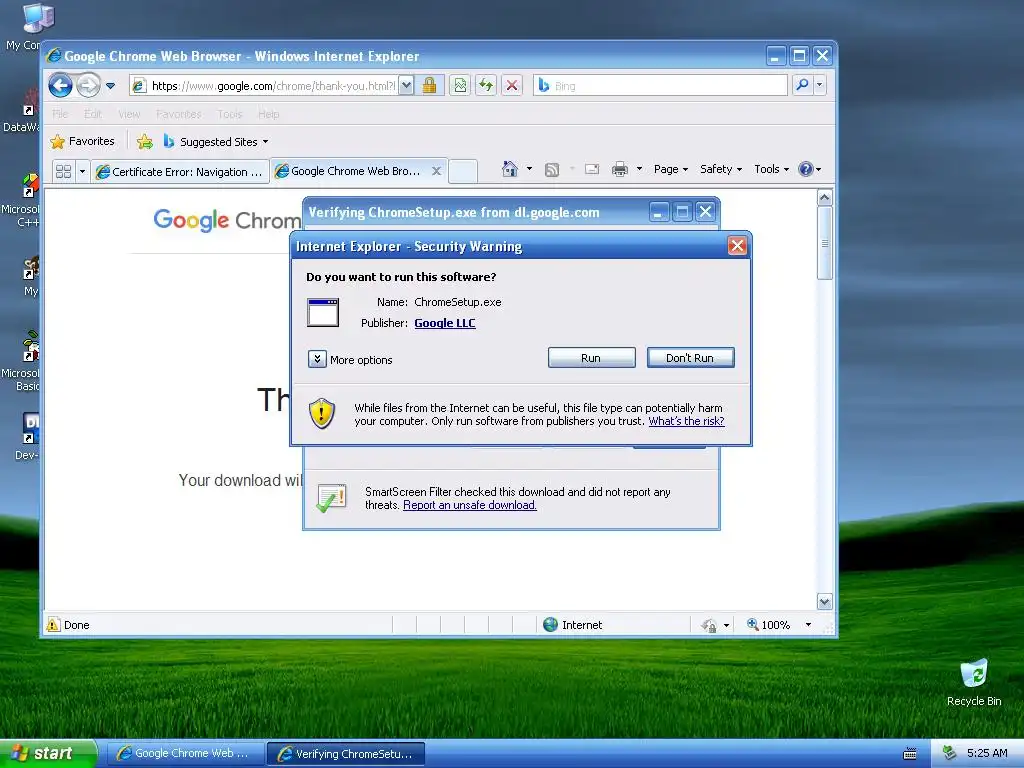Select Google Chrome Web taskbar button
This screenshot has height=768, width=1024.
pos(185,753)
